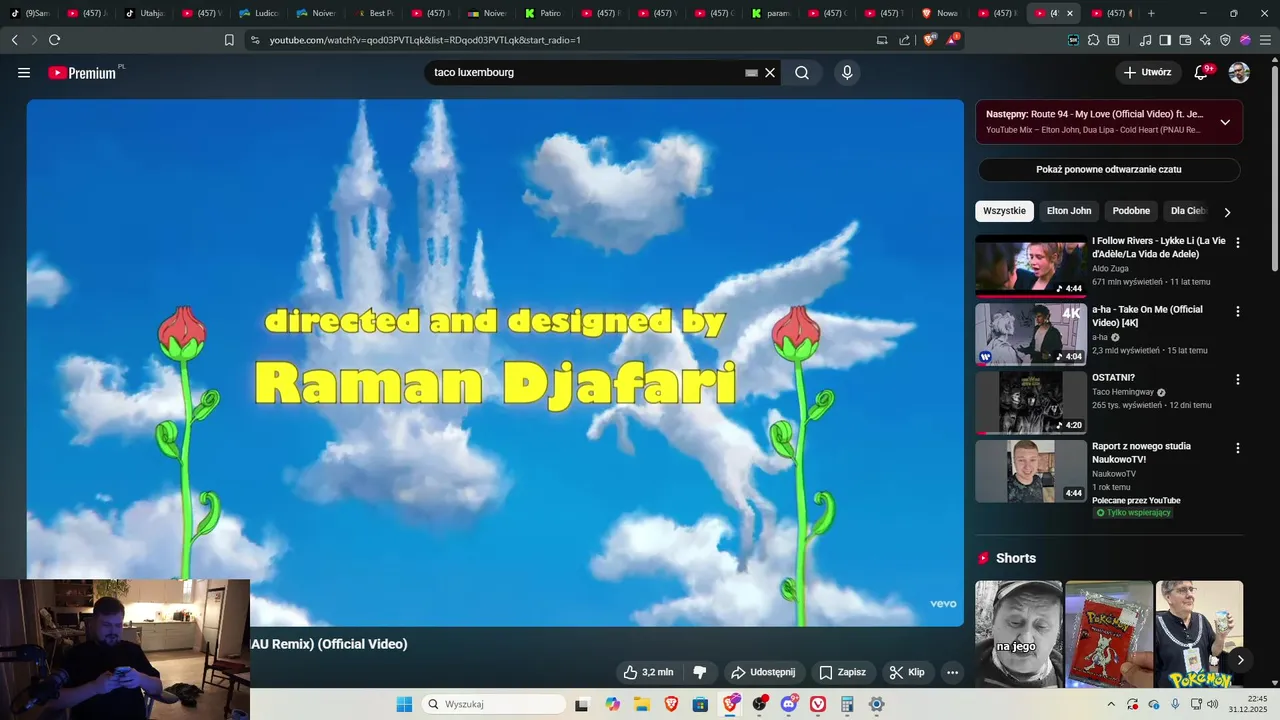This screenshot has height=720, width=1280.
Task: Show chat replay via Pokaż ponowne odtwarzanie czatu
Action: click(x=1109, y=170)
